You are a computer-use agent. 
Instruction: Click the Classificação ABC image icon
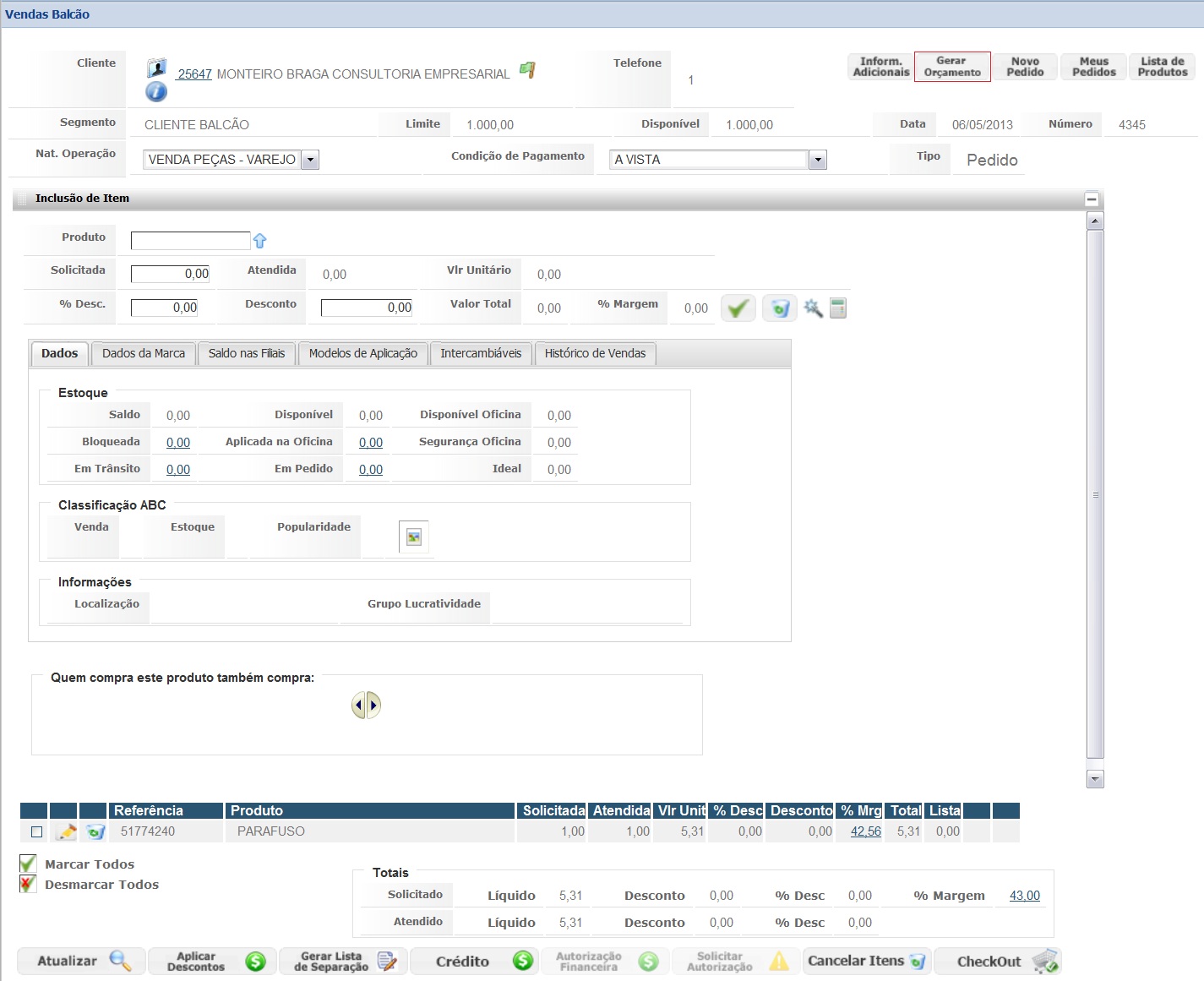click(x=414, y=537)
